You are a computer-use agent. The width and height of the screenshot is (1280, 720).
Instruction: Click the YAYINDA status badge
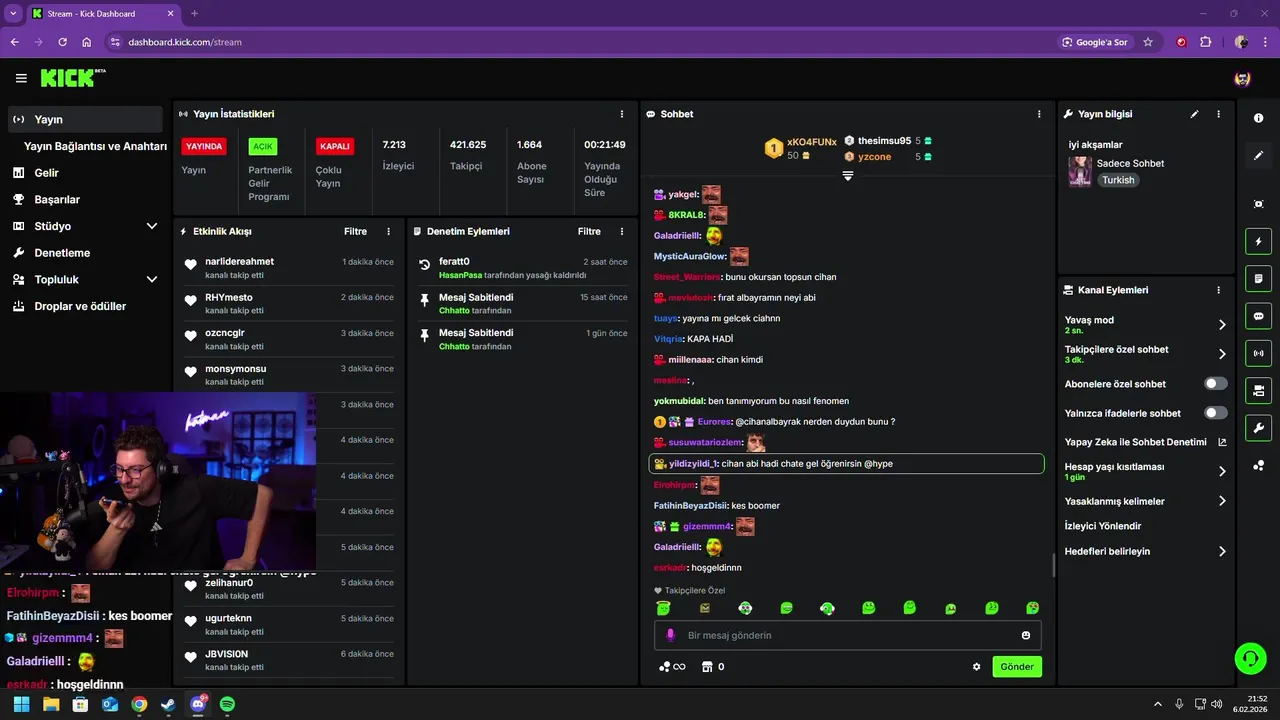[204, 146]
